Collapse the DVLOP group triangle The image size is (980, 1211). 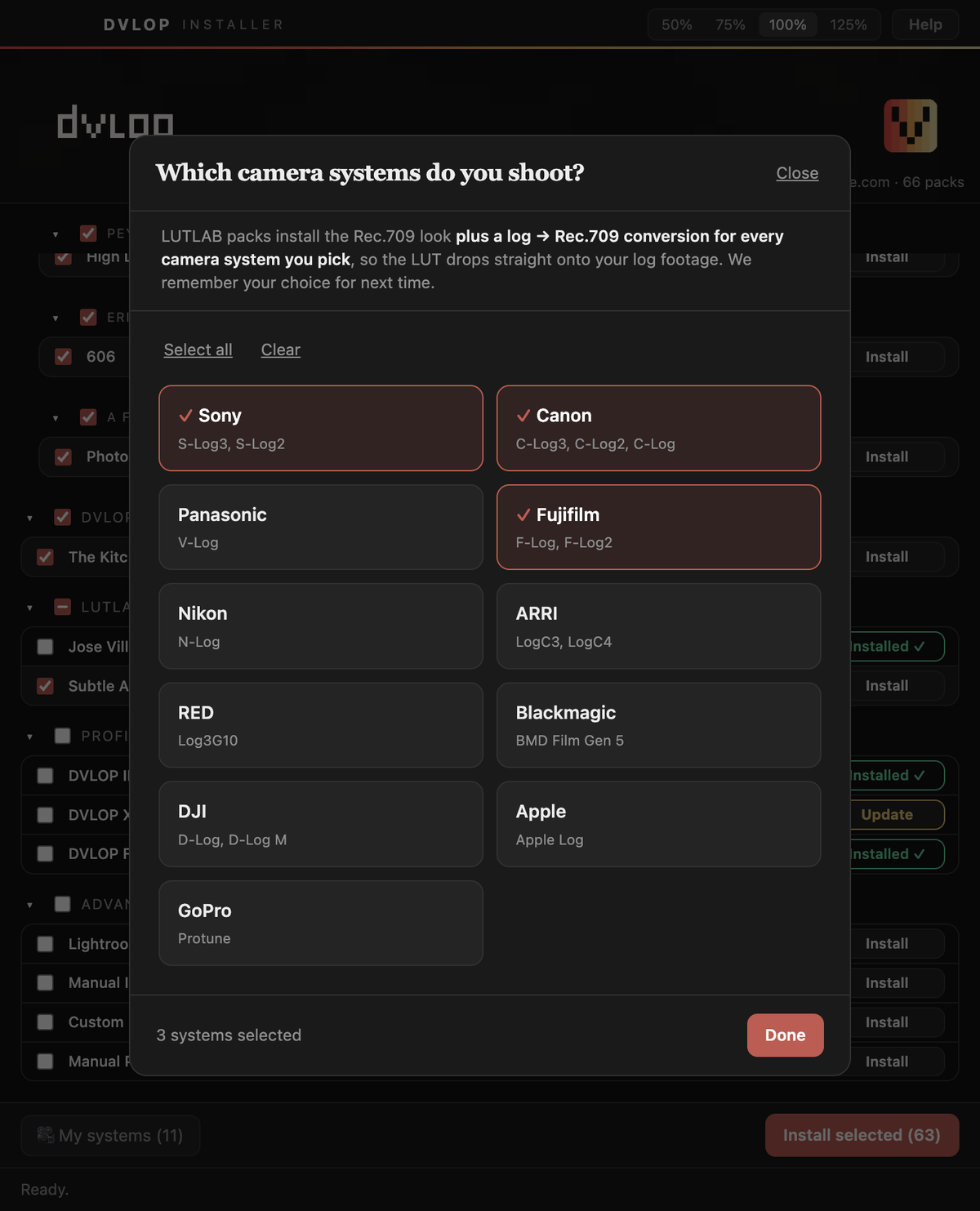pos(30,518)
